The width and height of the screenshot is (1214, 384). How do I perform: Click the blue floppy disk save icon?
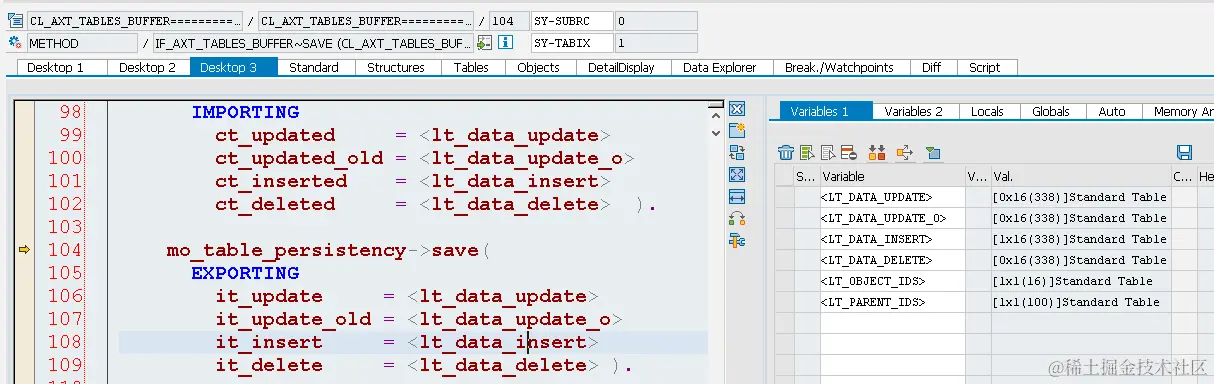pyautogui.click(x=1185, y=152)
